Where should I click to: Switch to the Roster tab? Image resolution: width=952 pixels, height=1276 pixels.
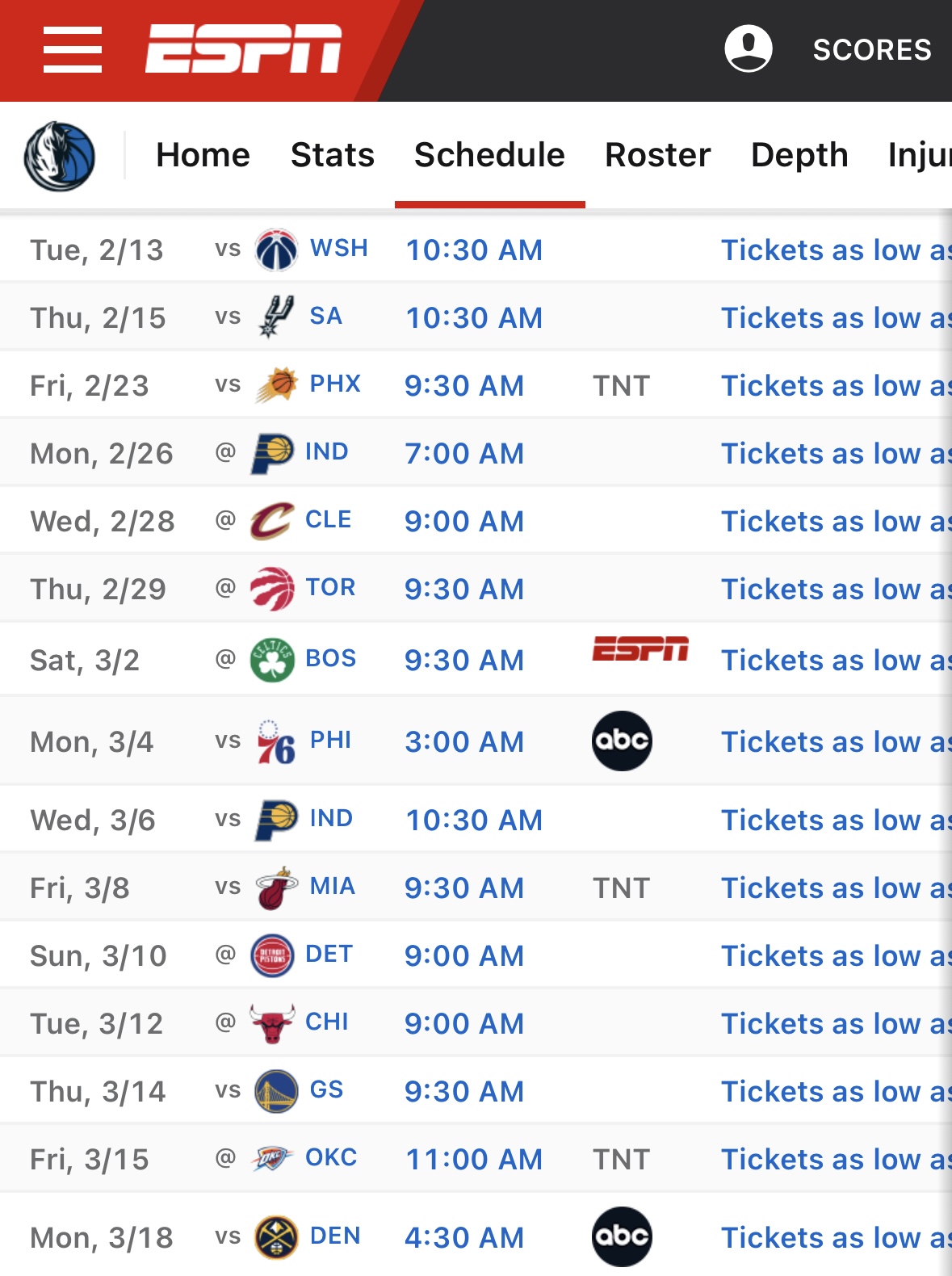pyautogui.click(x=657, y=155)
